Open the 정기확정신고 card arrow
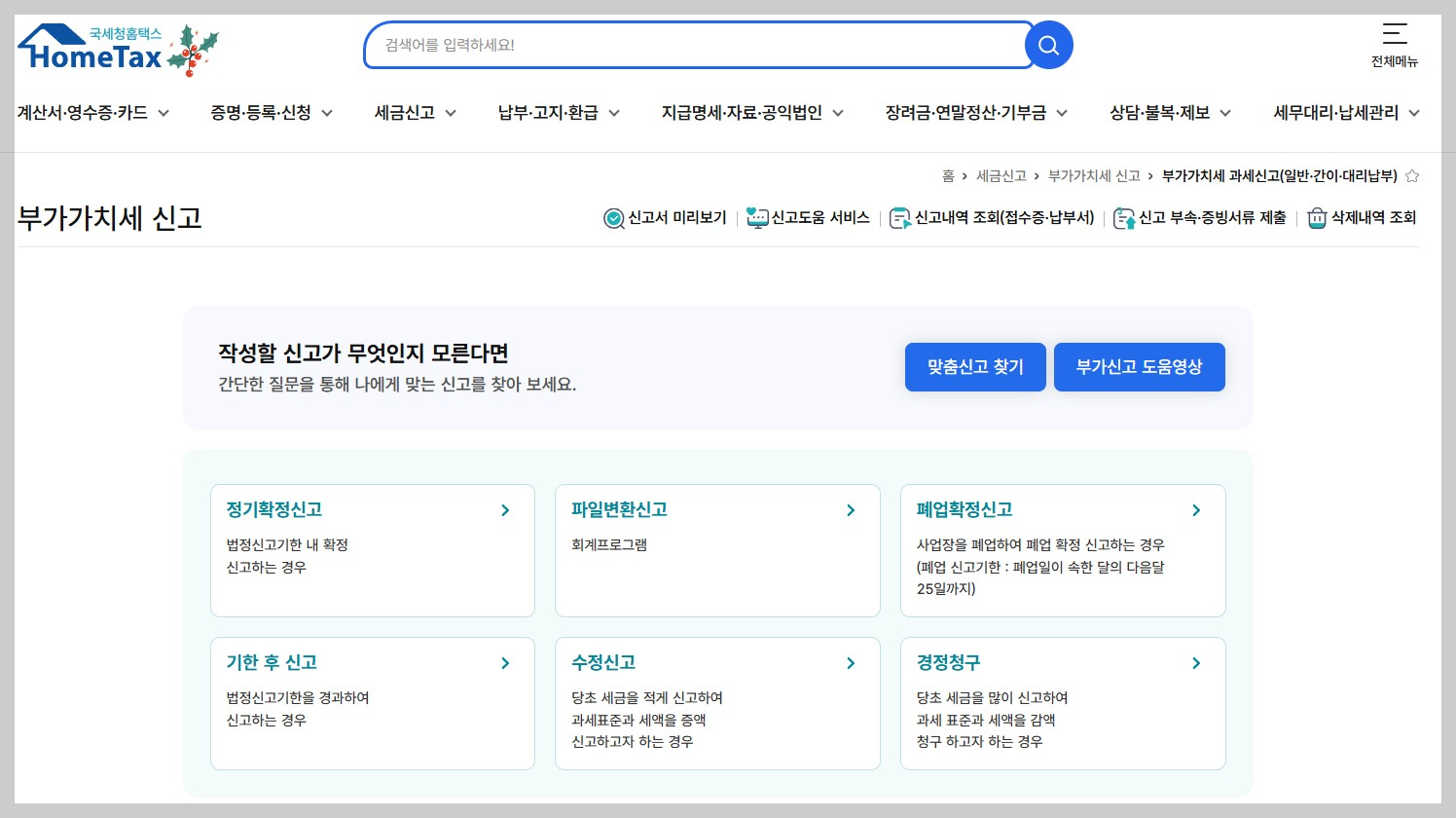1456x818 pixels. 505,509
